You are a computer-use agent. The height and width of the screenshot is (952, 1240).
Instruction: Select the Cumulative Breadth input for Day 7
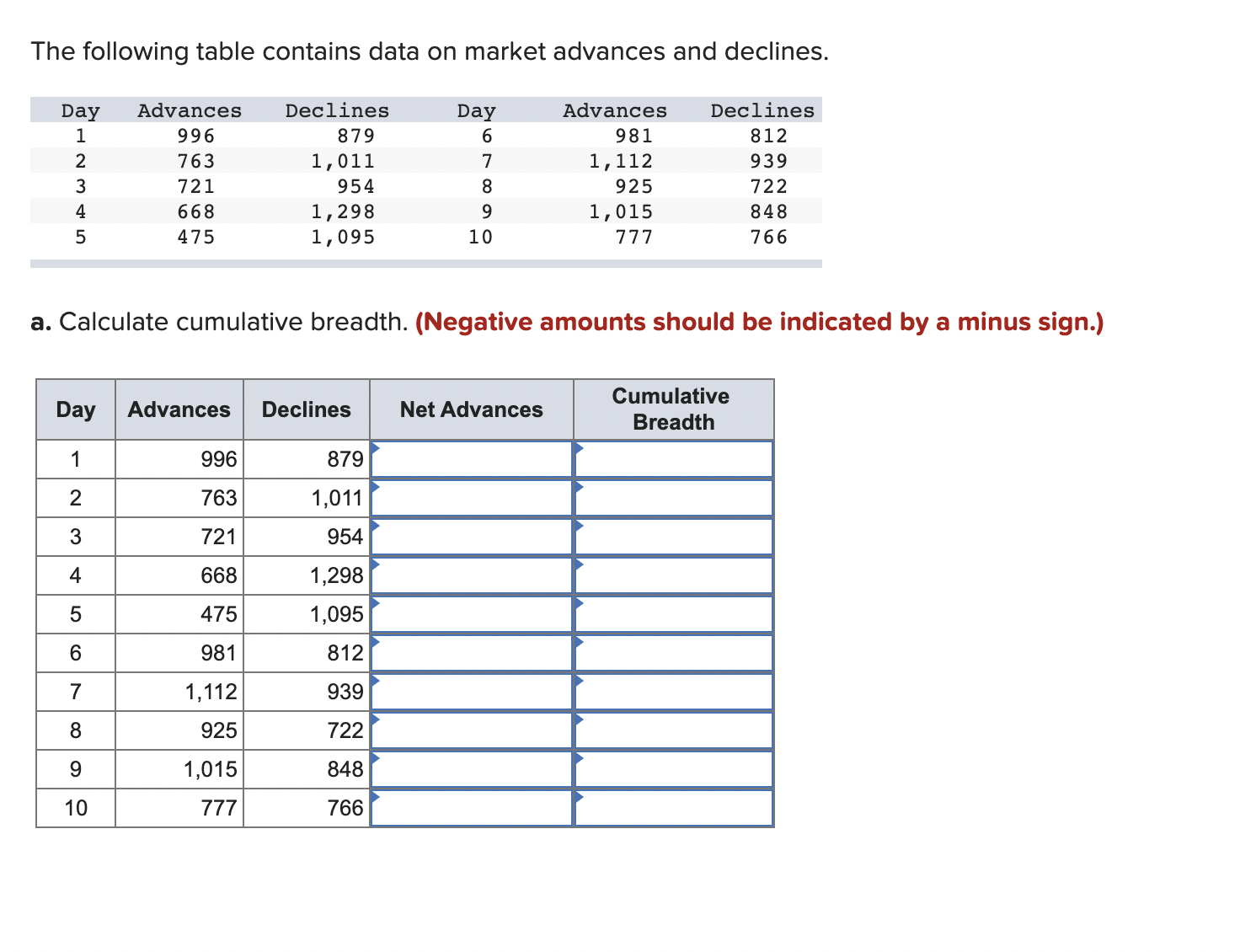[x=674, y=692]
